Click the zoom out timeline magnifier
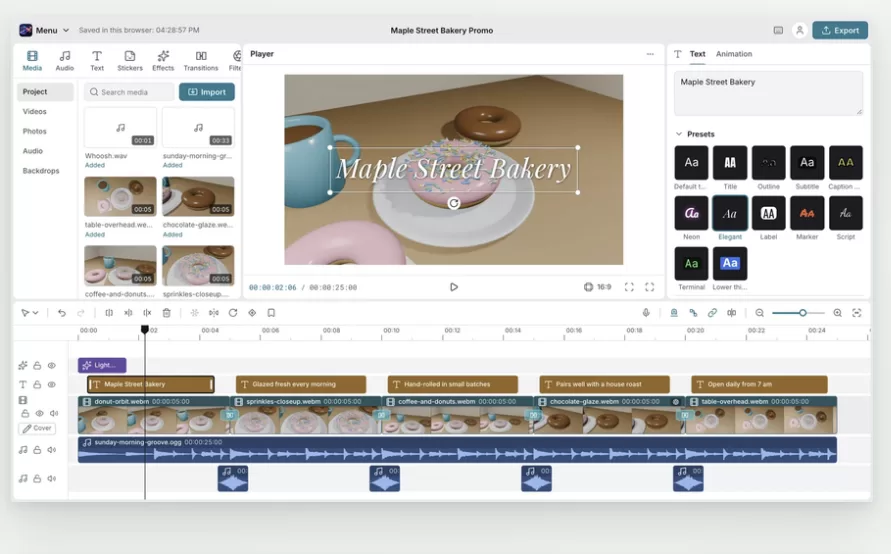 [760, 313]
